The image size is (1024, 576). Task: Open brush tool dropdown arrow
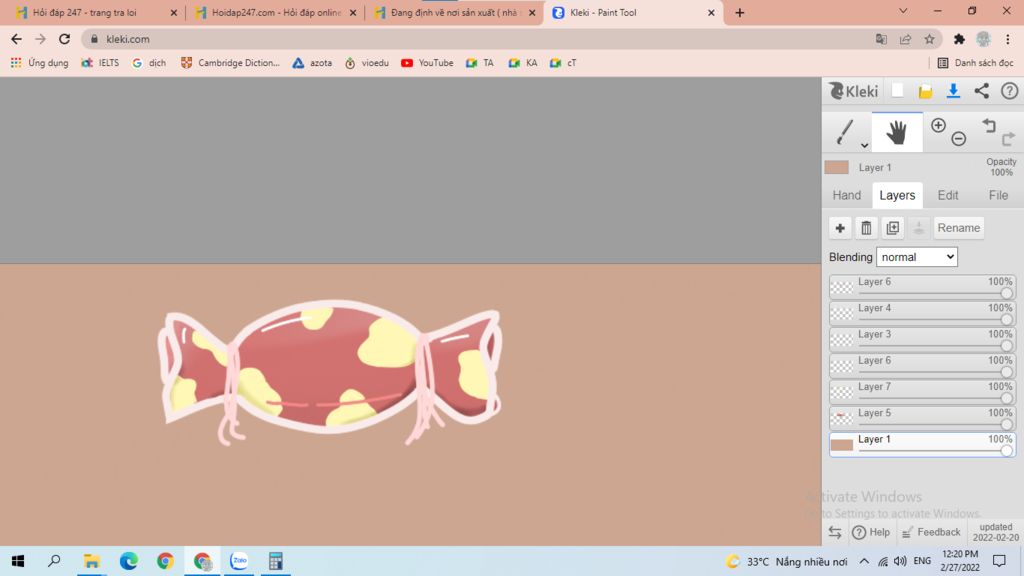[x=864, y=145]
